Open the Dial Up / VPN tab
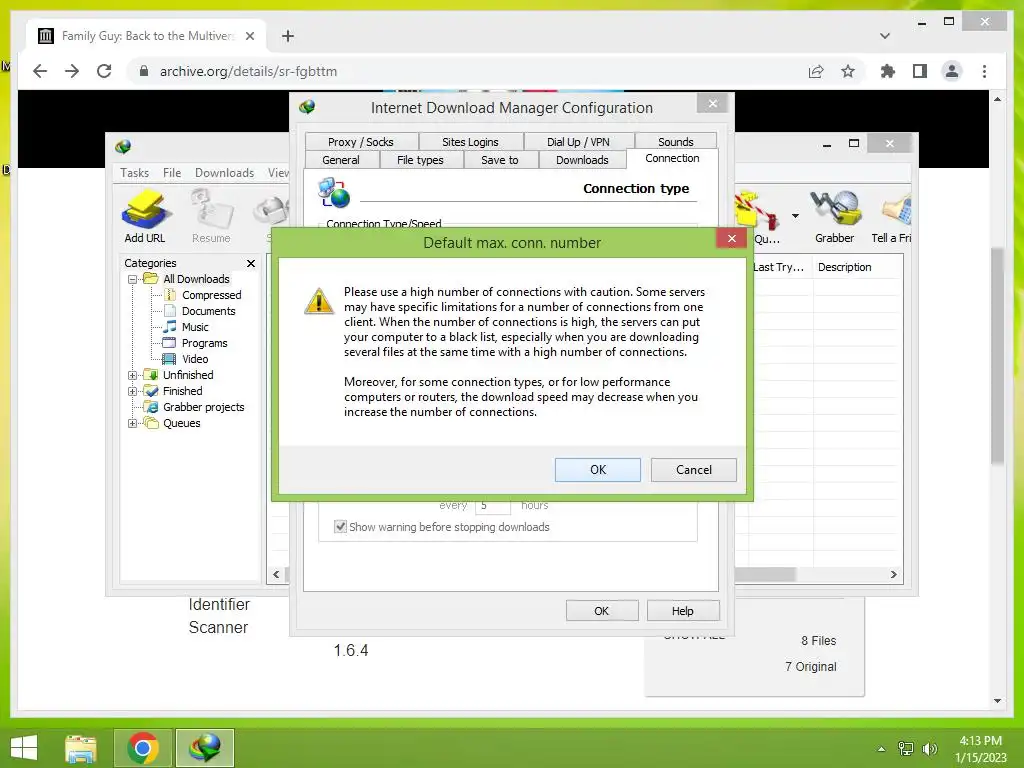The height and width of the screenshot is (768, 1024). tap(578, 142)
